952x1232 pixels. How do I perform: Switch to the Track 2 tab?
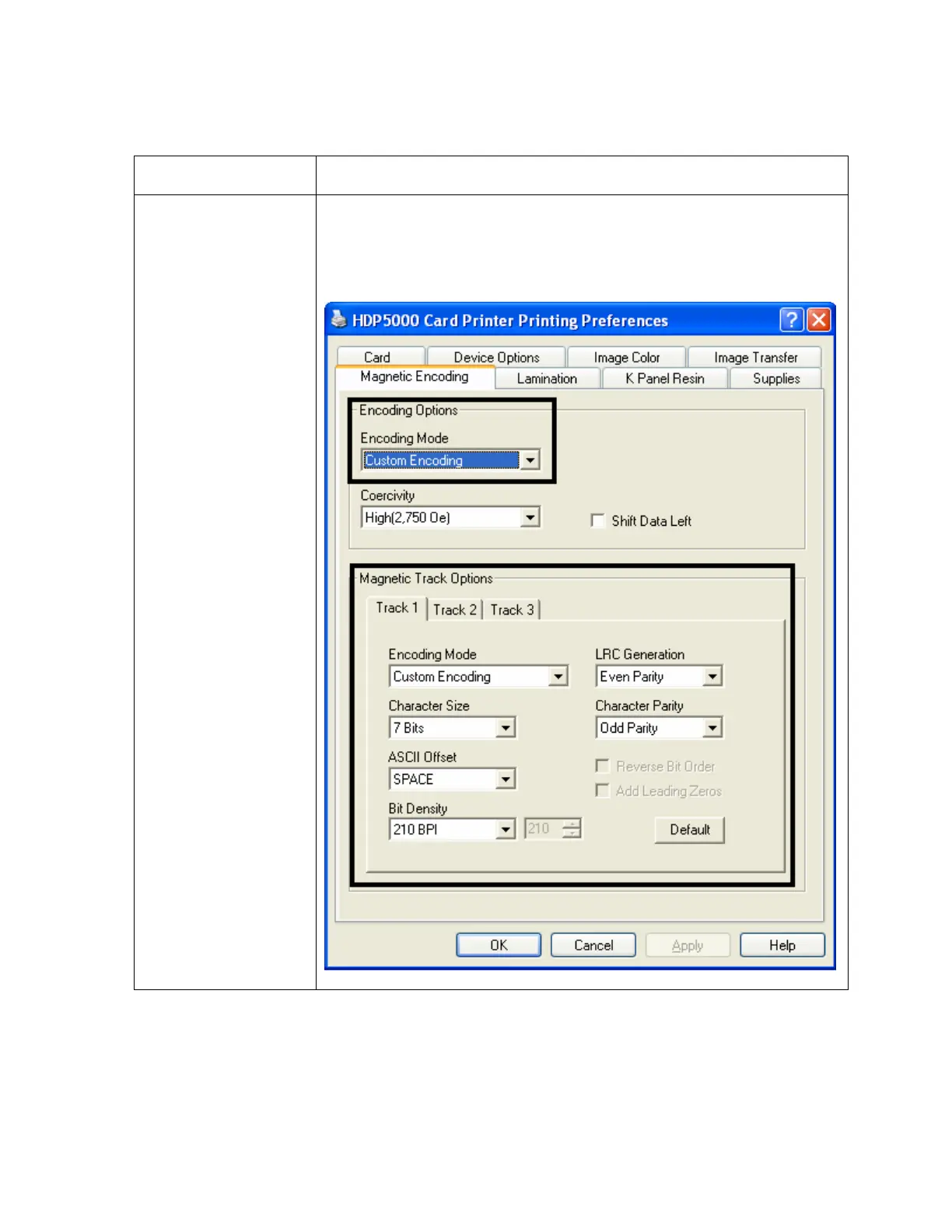454,610
